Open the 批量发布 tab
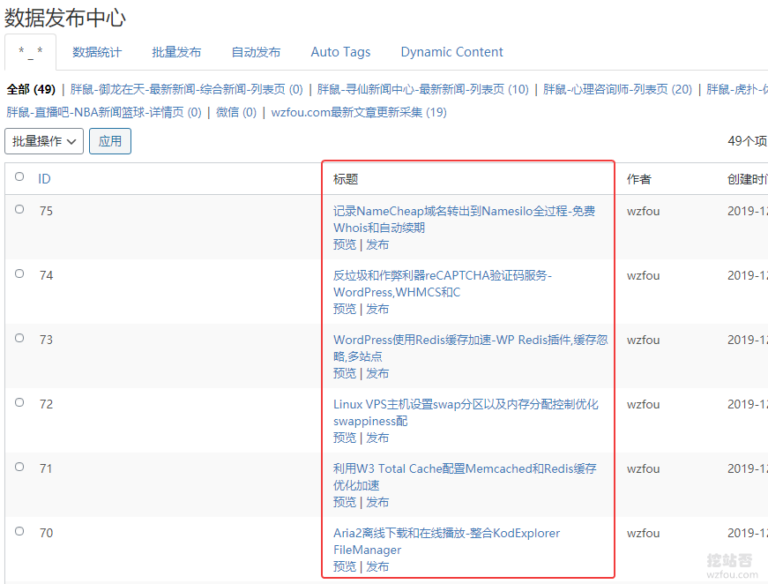The width and height of the screenshot is (768, 584). click(176, 52)
